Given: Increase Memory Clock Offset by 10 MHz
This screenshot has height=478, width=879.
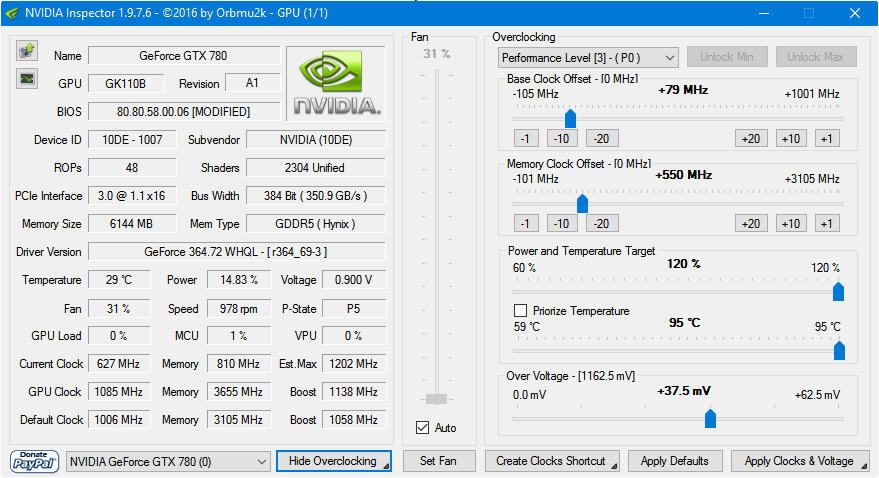Looking at the screenshot, I should 791,224.
